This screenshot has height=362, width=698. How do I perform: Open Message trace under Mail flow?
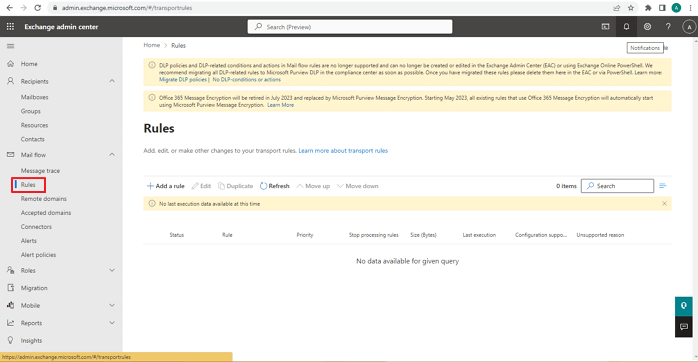tap(40, 171)
